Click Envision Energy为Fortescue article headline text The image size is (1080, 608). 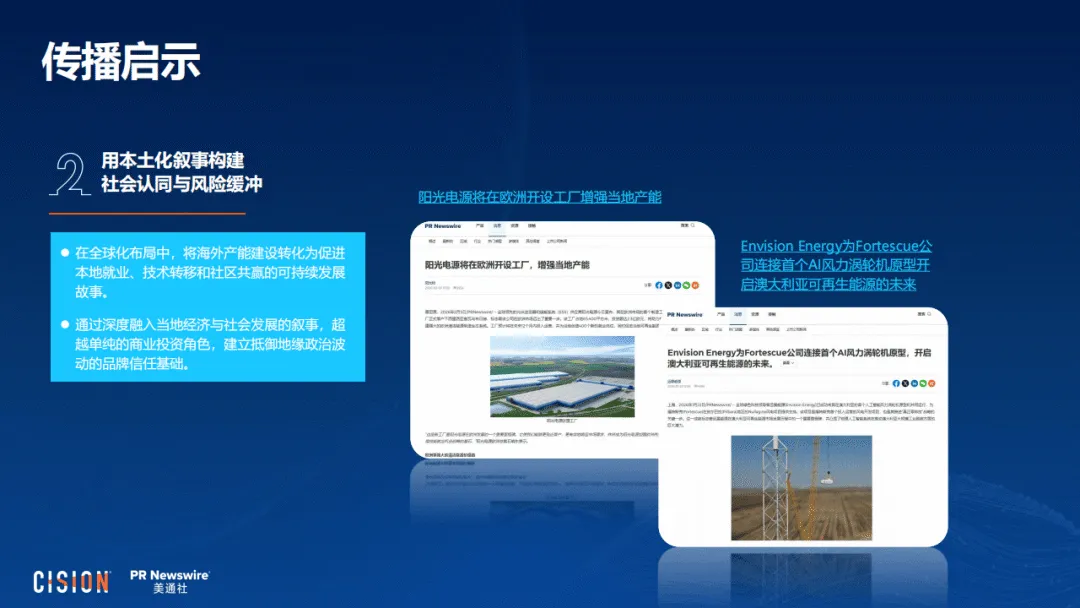pyautogui.click(x=799, y=358)
